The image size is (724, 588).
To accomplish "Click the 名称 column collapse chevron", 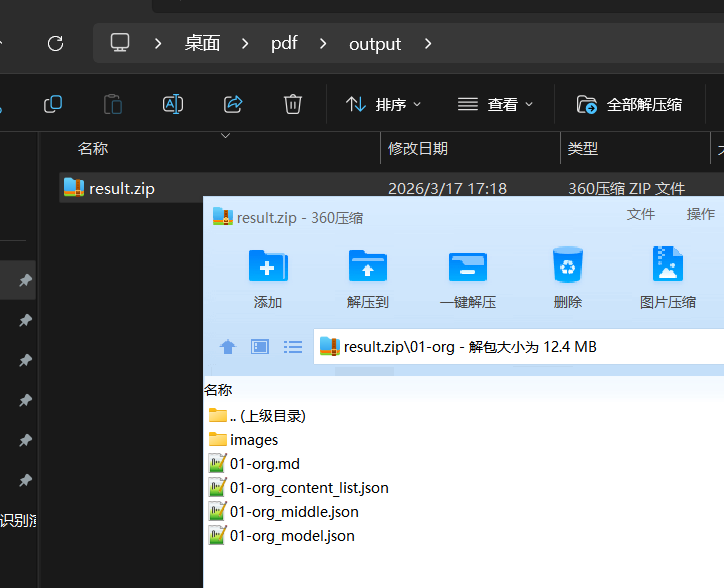I will (225, 136).
